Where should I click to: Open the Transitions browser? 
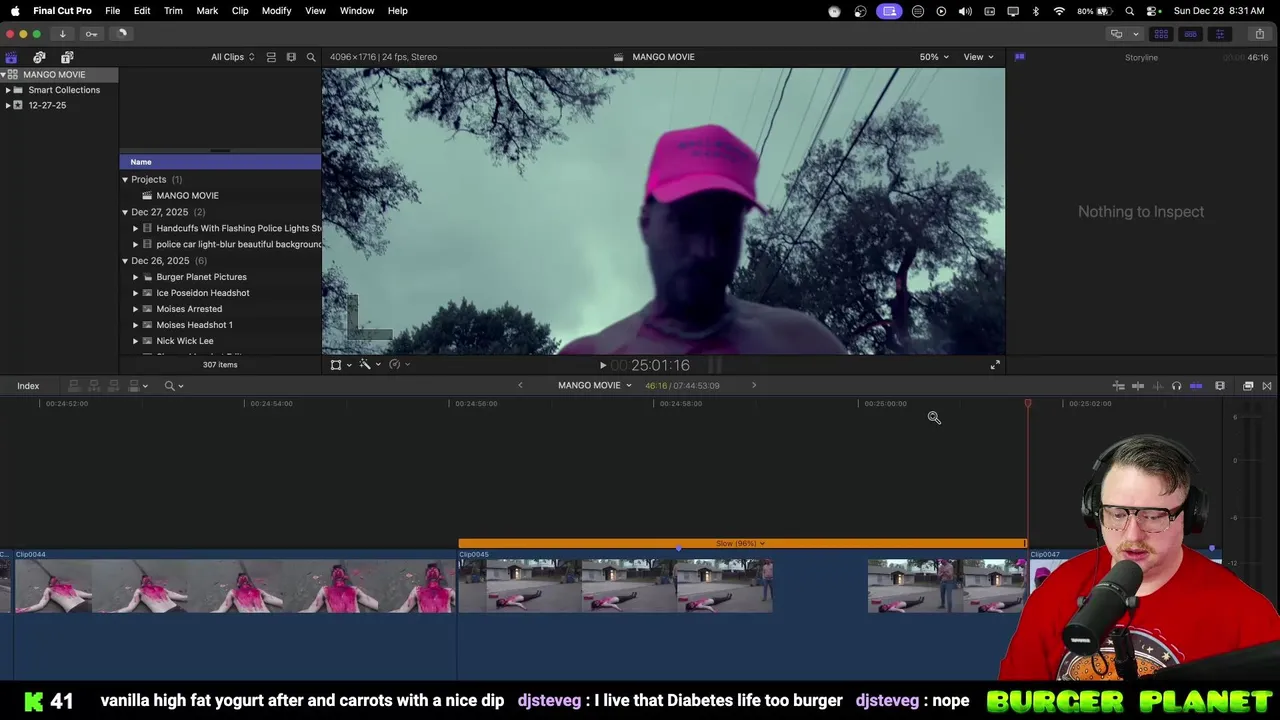click(x=1267, y=386)
